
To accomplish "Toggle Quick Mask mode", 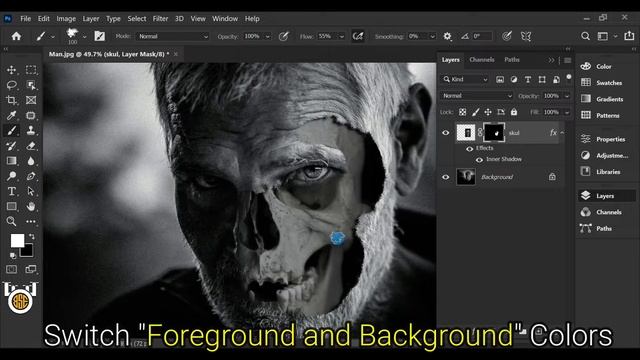I will (x=11, y=269).
